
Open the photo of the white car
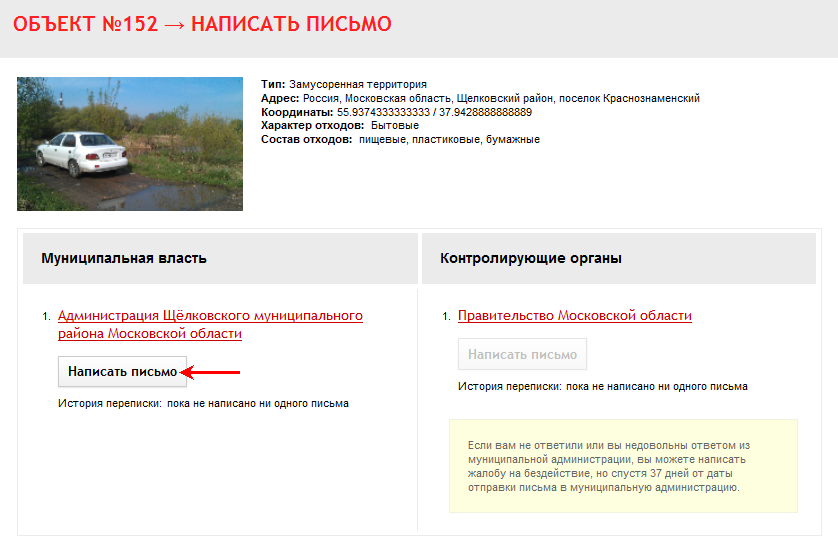130,144
